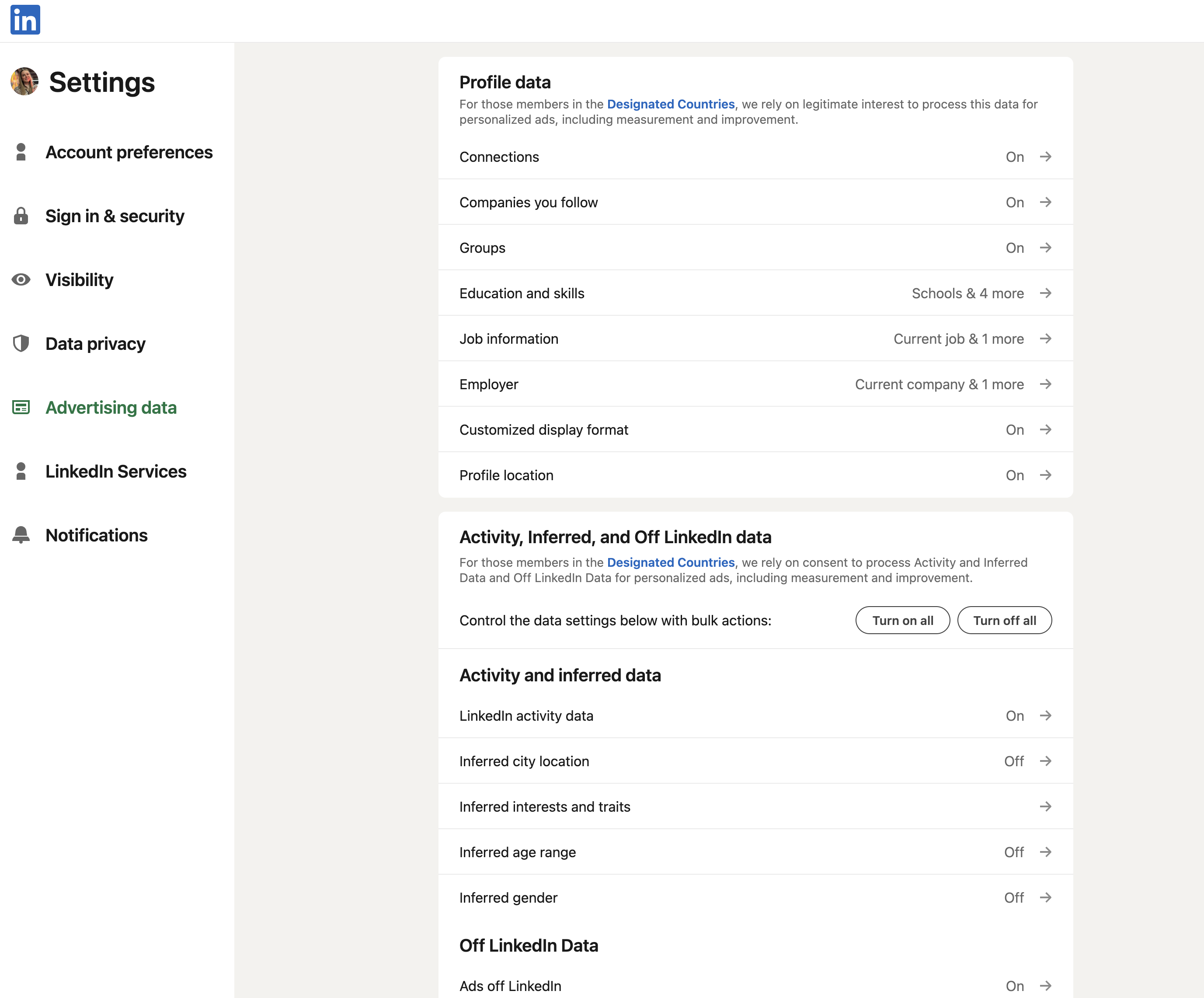Click the Turn off all button
The image size is (1204, 998).
click(x=1005, y=620)
